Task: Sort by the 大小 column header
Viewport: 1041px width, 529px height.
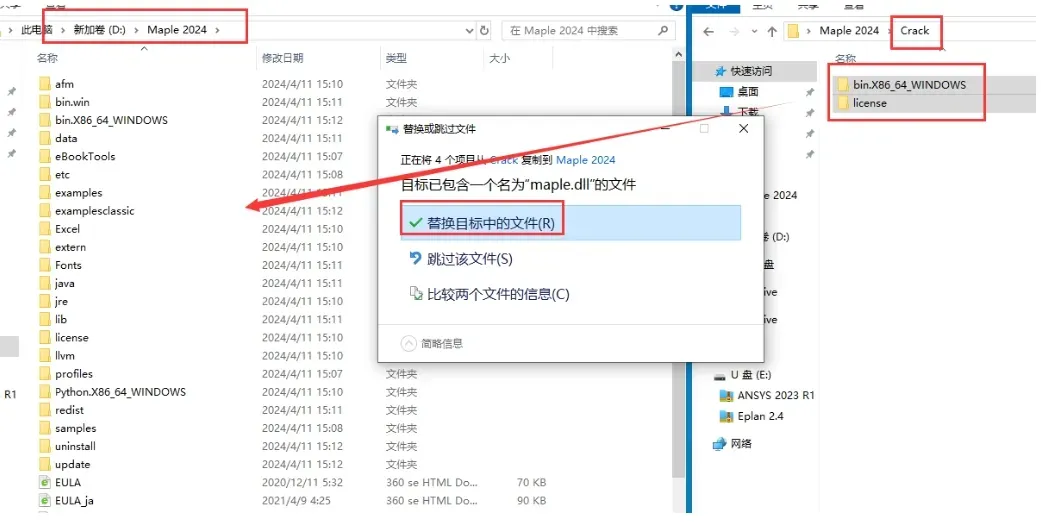Action: tap(499, 58)
